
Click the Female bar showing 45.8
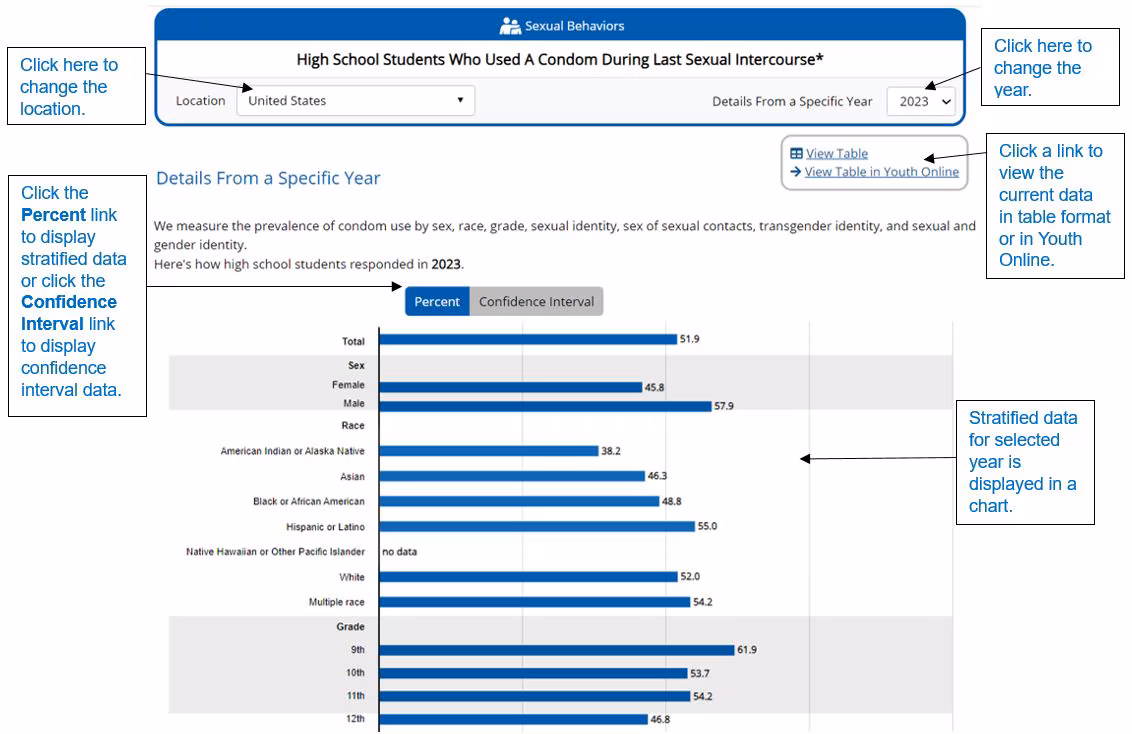point(510,385)
